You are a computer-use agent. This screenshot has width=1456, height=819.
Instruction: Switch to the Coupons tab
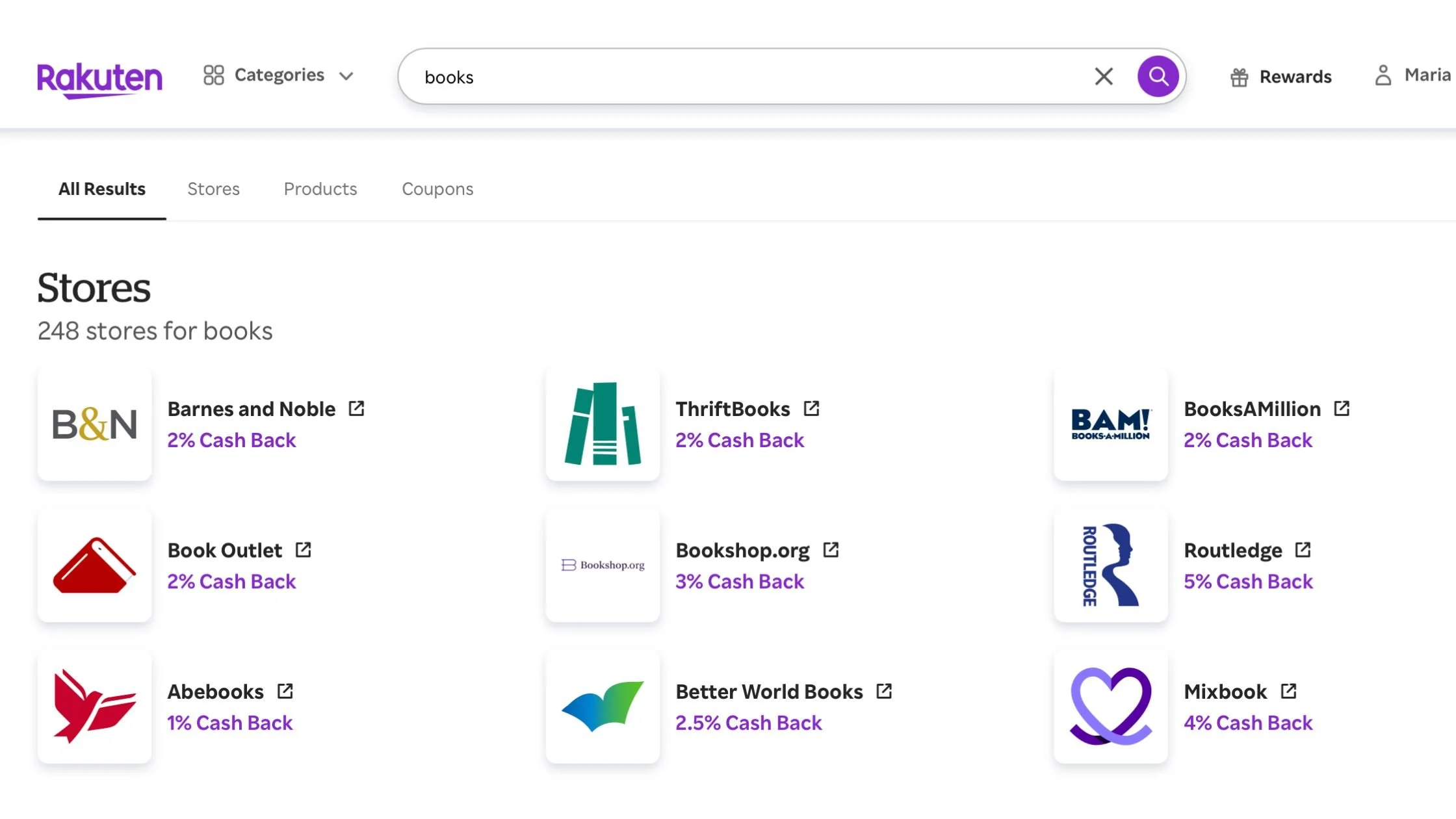[x=437, y=189]
